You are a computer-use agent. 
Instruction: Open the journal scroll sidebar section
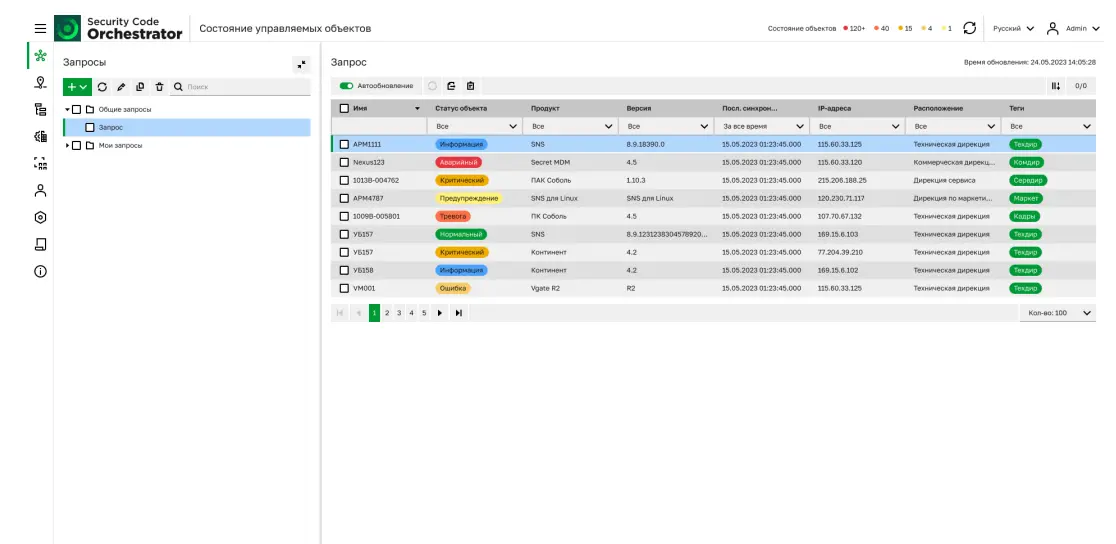click(x=41, y=244)
